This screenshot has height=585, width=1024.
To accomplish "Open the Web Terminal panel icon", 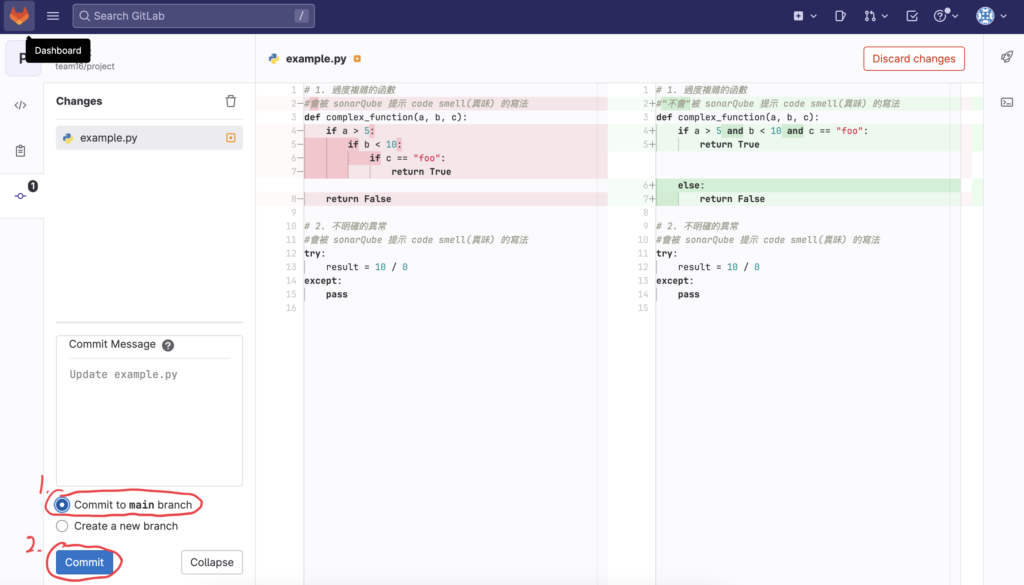I will pos(1007,102).
